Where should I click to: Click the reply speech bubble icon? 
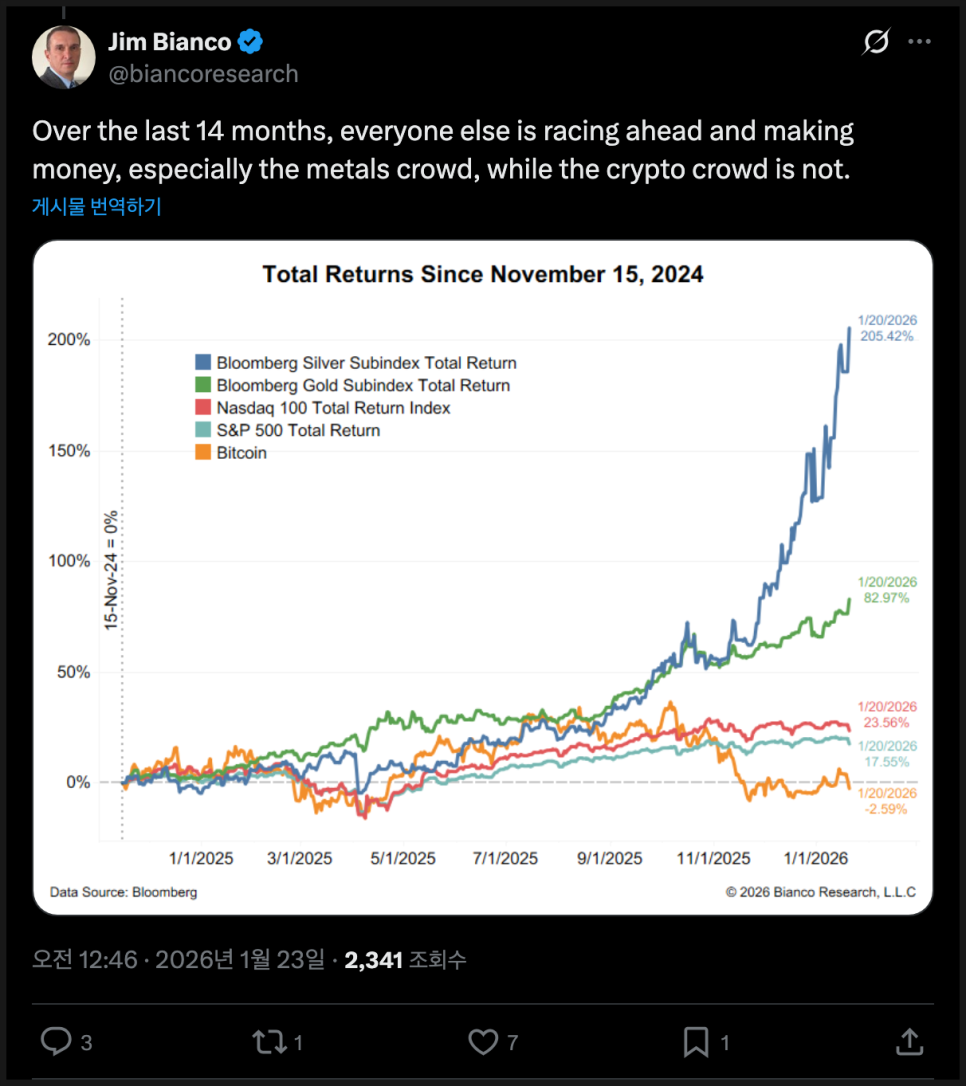54,1042
